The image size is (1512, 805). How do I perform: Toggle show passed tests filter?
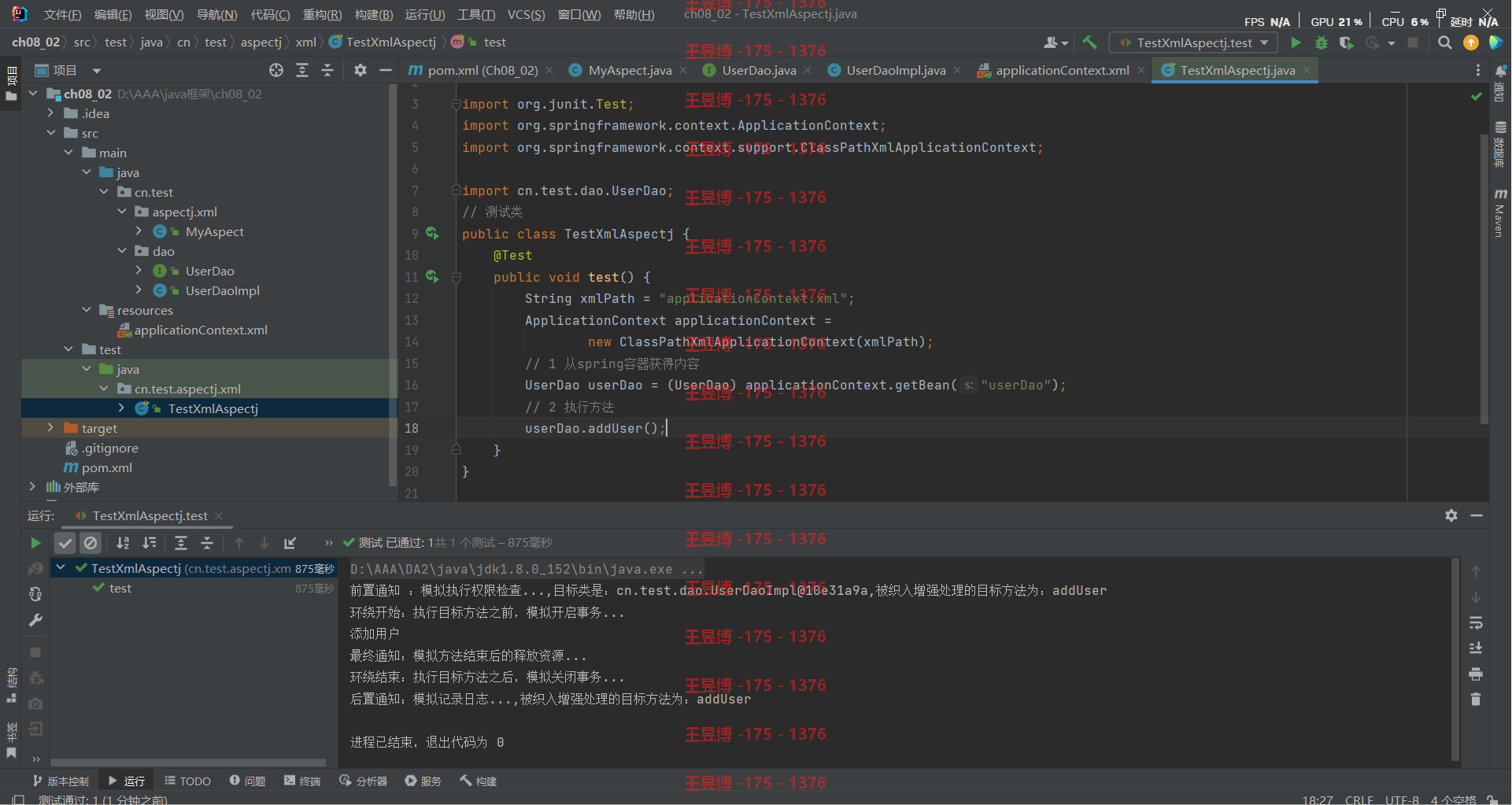click(x=65, y=543)
